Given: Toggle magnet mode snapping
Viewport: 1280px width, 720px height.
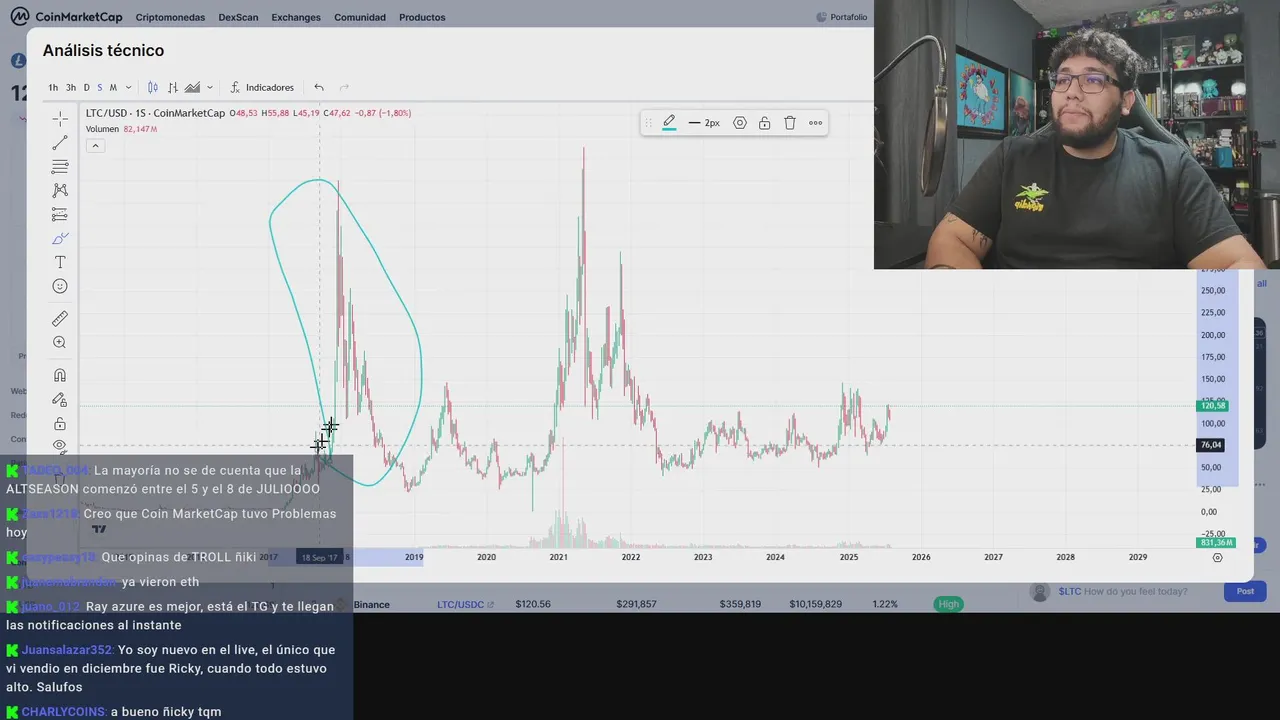Looking at the screenshot, I should tap(60, 375).
